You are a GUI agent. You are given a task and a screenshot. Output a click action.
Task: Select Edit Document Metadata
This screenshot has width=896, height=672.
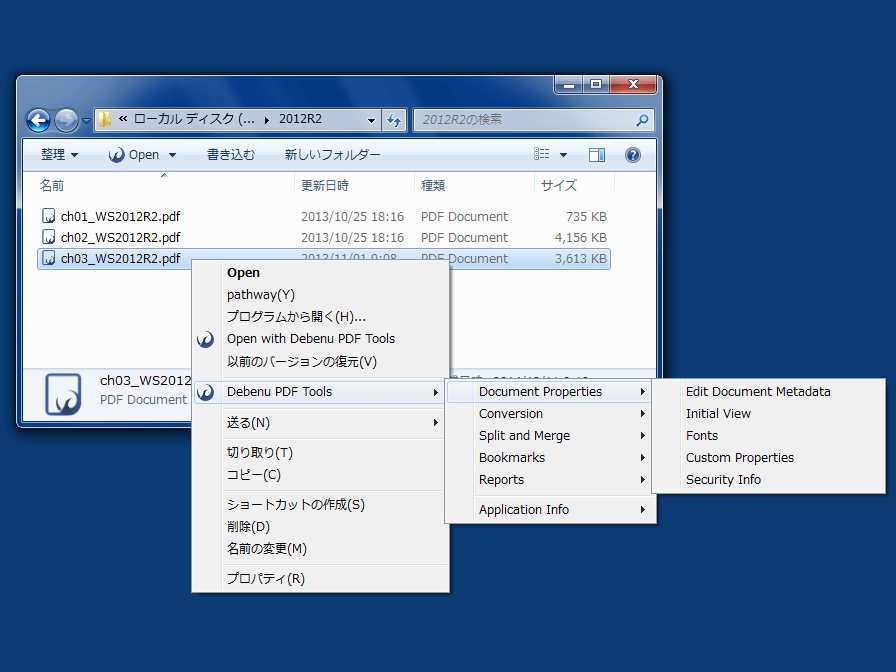click(769, 392)
